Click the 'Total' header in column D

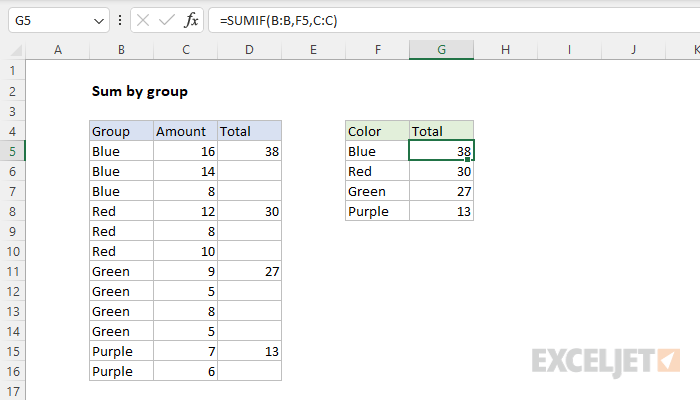250,131
